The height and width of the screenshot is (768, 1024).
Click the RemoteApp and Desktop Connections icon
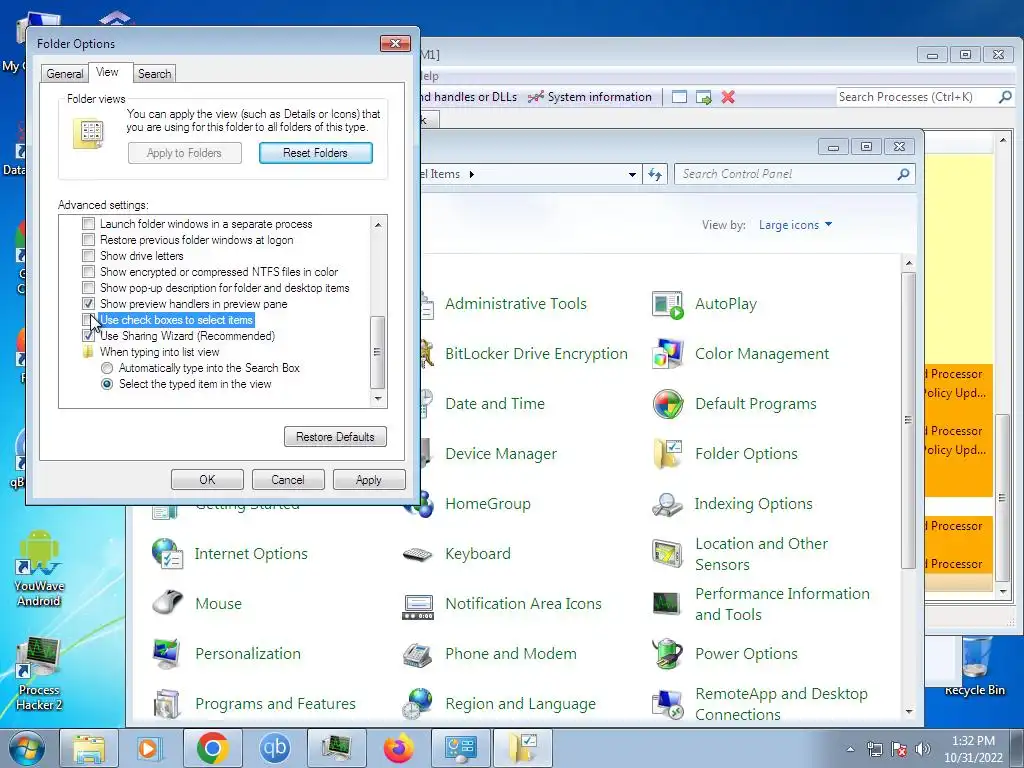click(667, 704)
